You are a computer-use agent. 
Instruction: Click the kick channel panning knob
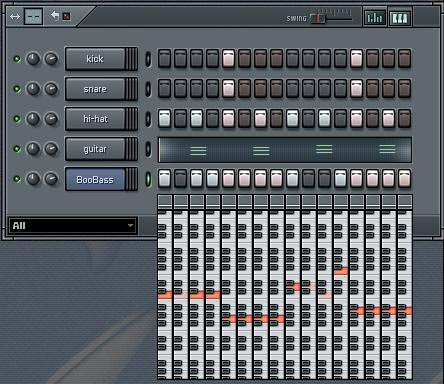click(33, 59)
